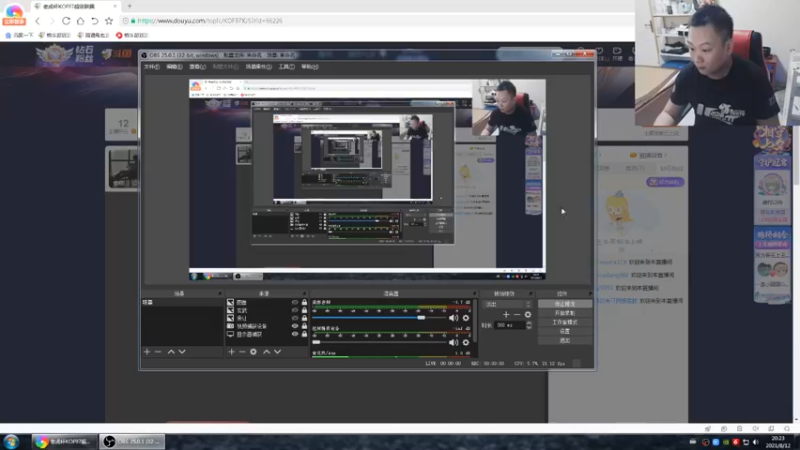Move scene up arrow in 场景 panel
Viewport: 800px width, 450px height.
pos(171,352)
